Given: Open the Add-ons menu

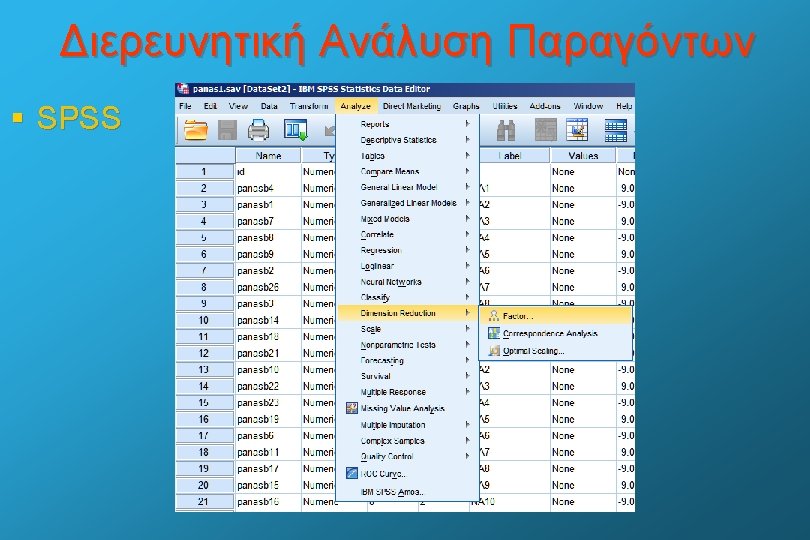Looking at the screenshot, I should (x=545, y=106).
